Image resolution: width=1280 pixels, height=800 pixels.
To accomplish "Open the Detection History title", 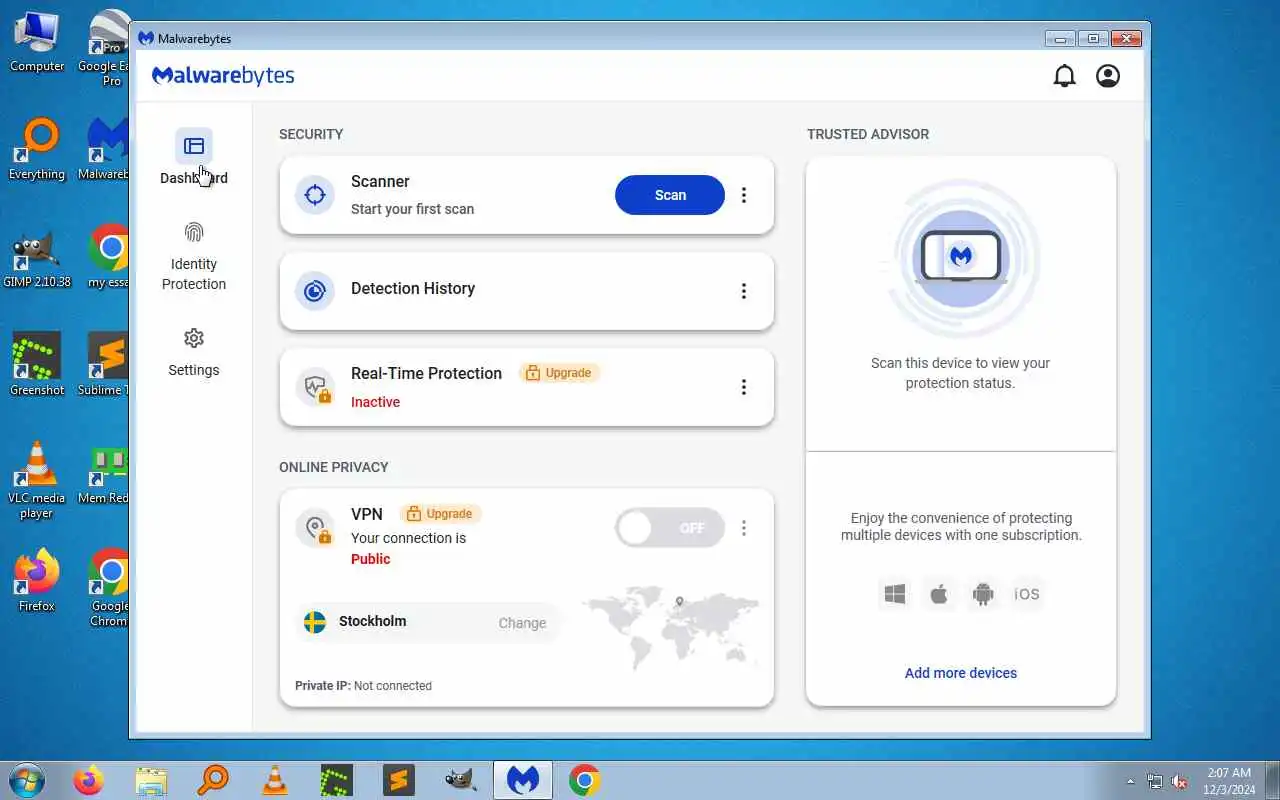I will [x=413, y=288].
